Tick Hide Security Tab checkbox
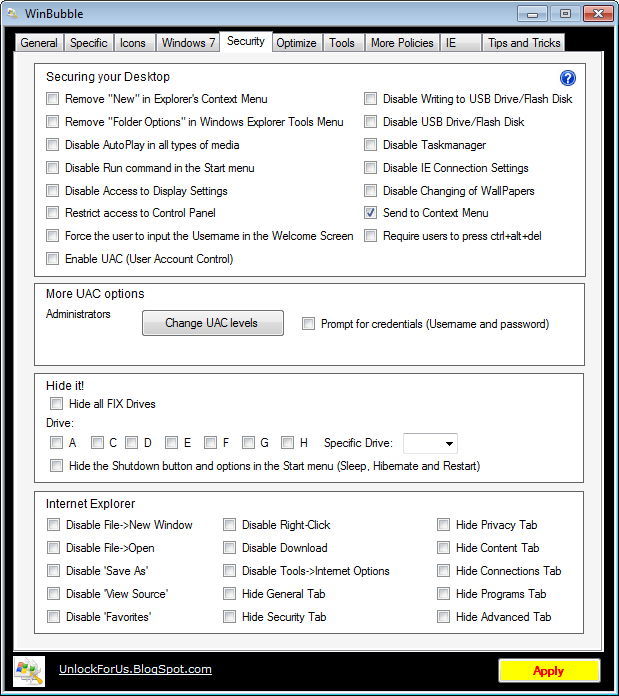 [229, 617]
